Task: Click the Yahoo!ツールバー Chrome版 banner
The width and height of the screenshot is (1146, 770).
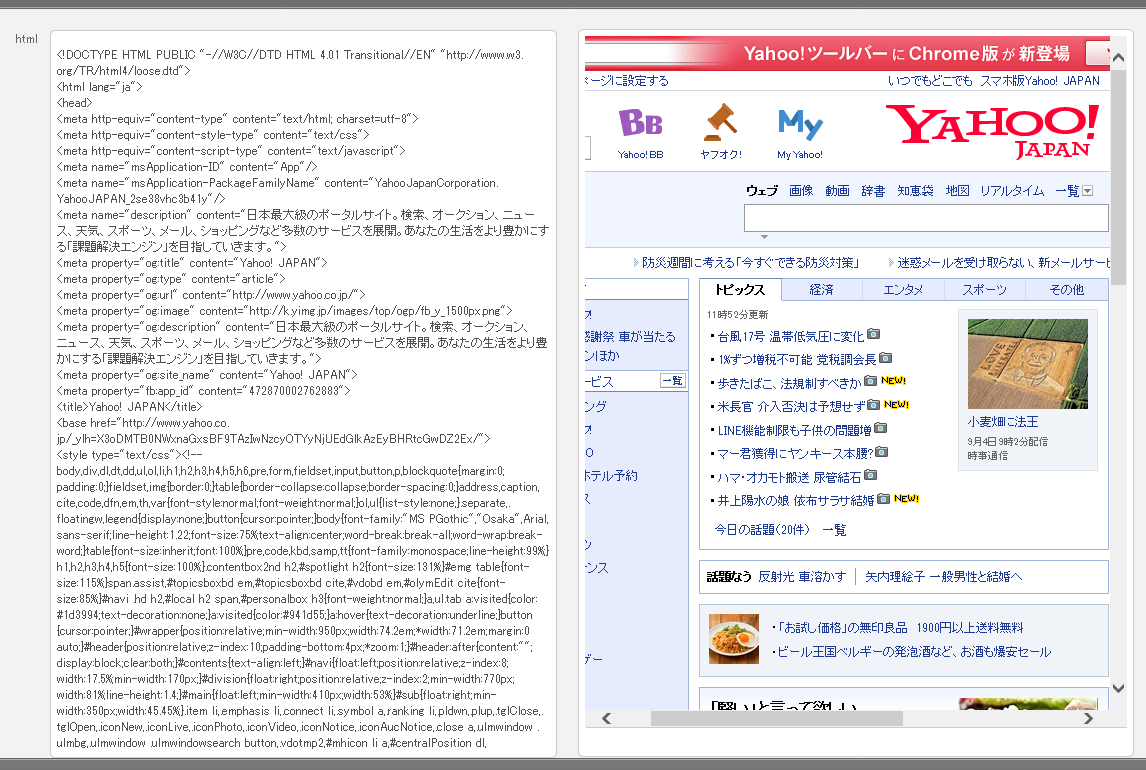Action: coord(848,53)
